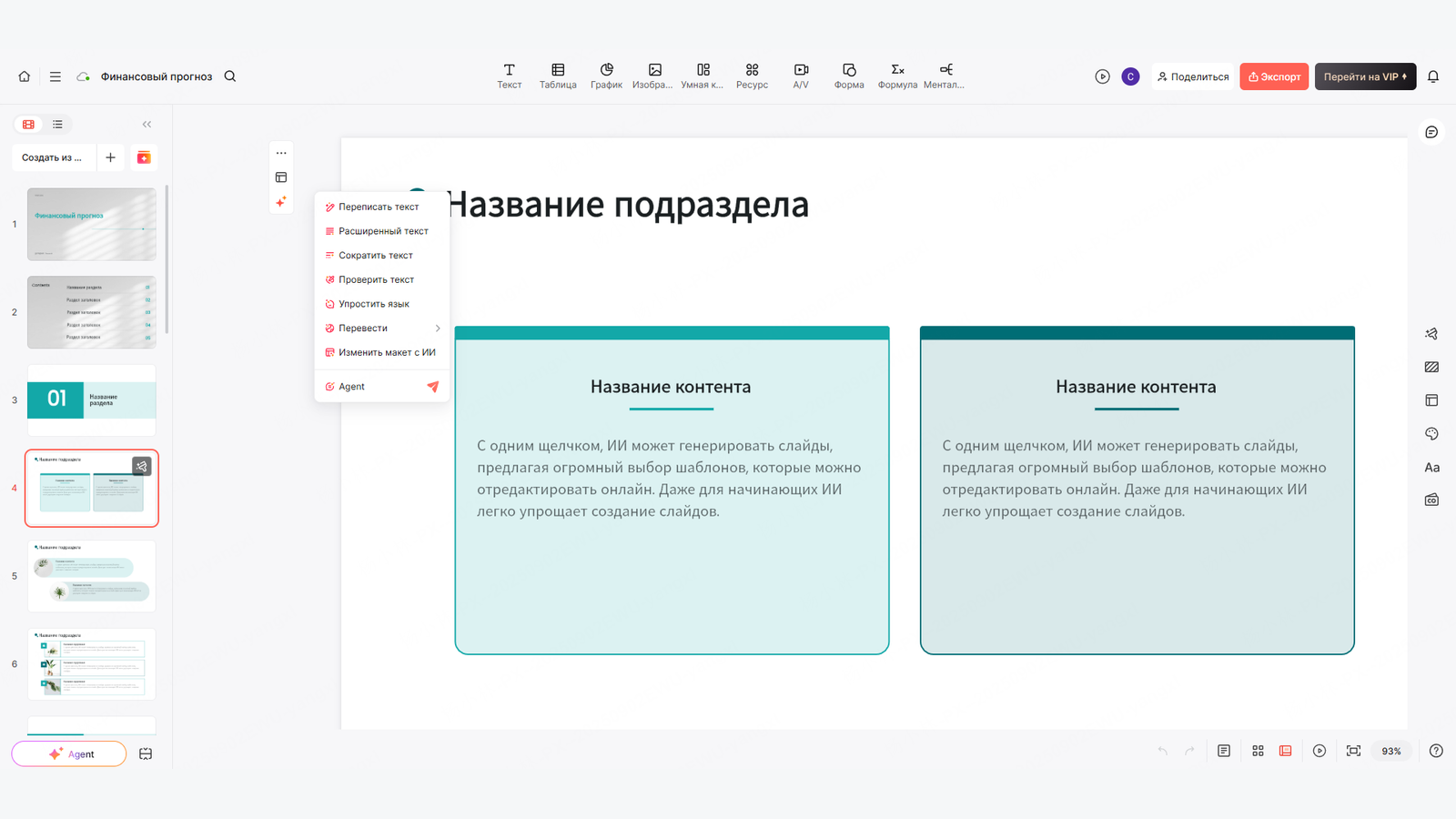Open the theme palette icon on right sidebar
Screen dimensions: 1456x819
1431,434
